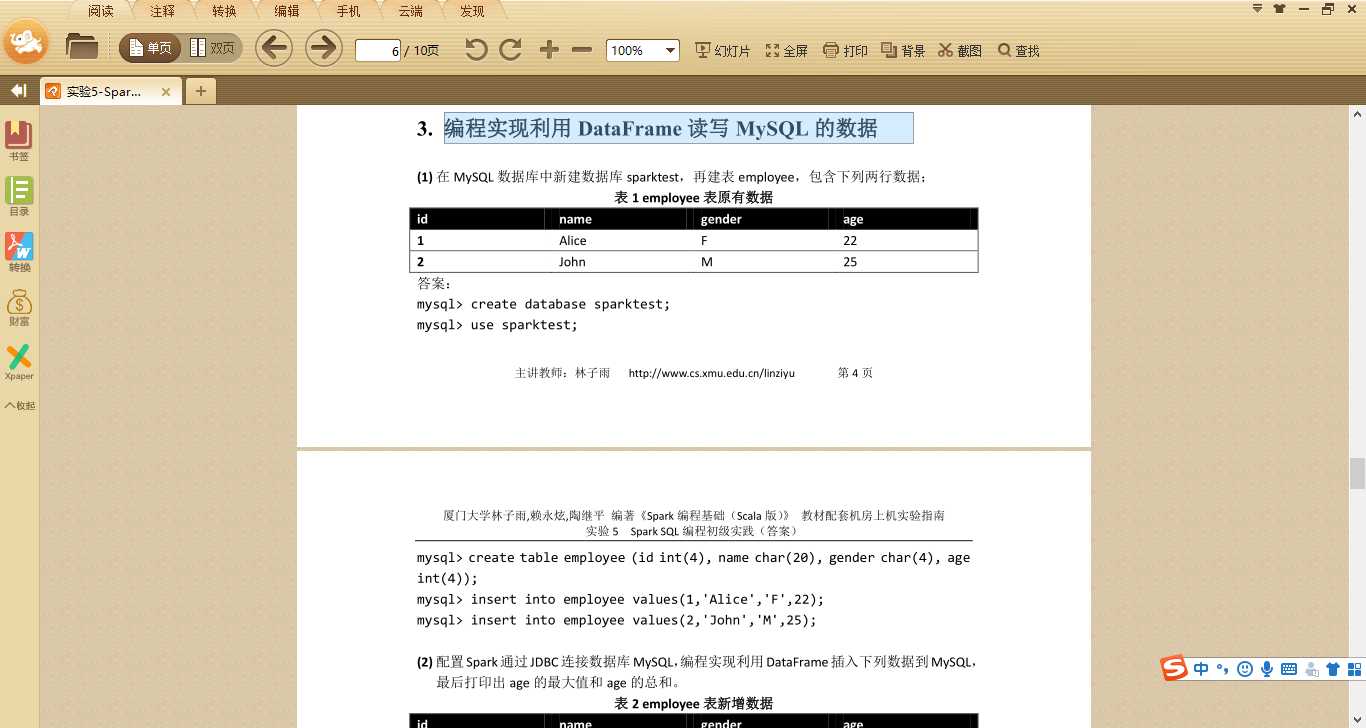Open the 财富 money bag sidebar icon
The width and height of the screenshot is (1366, 728).
(19, 308)
